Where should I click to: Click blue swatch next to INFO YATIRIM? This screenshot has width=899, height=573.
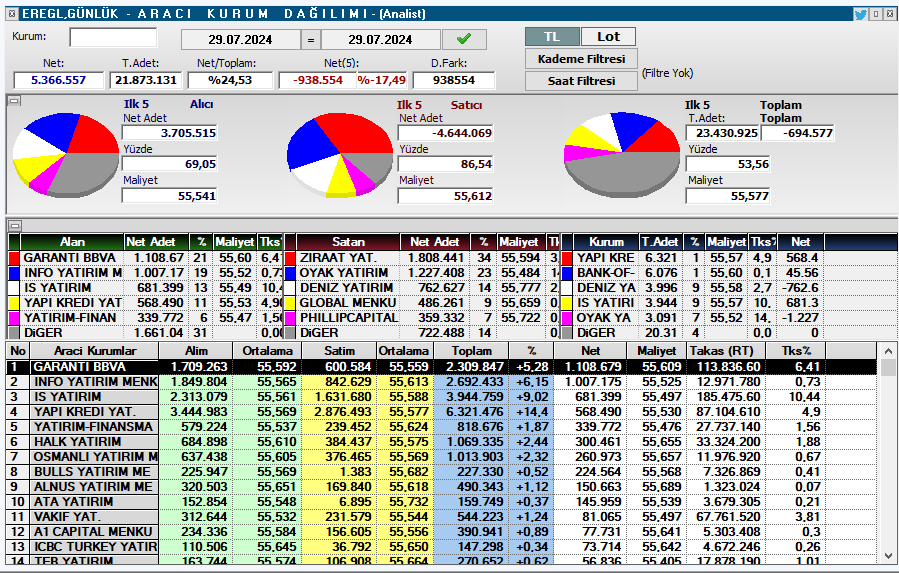(x=14, y=273)
